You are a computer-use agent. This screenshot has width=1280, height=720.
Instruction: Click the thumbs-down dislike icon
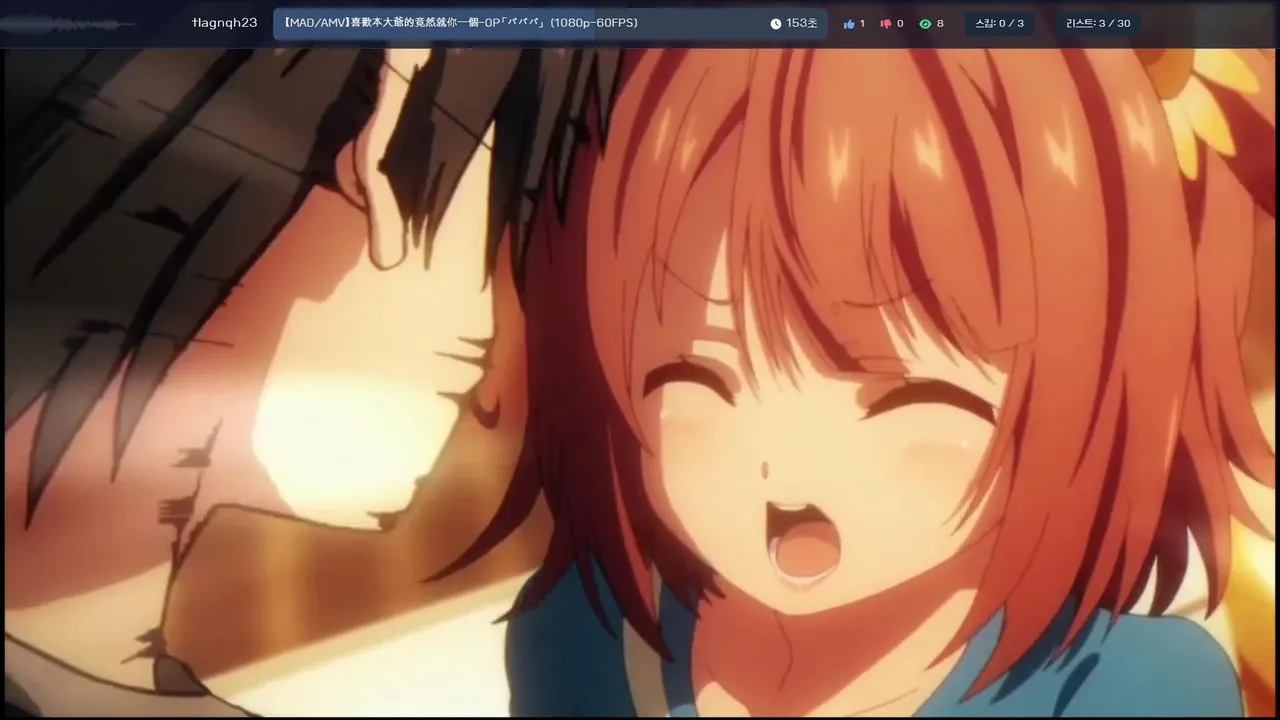pos(885,23)
